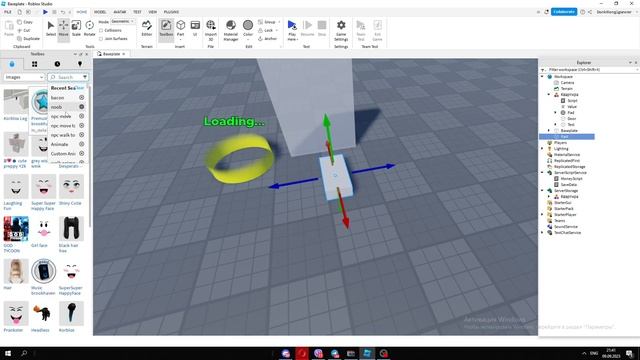Switch to the AVATAR ribbon tab
The height and width of the screenshot is (360, 640).
(x=120, y=12)
